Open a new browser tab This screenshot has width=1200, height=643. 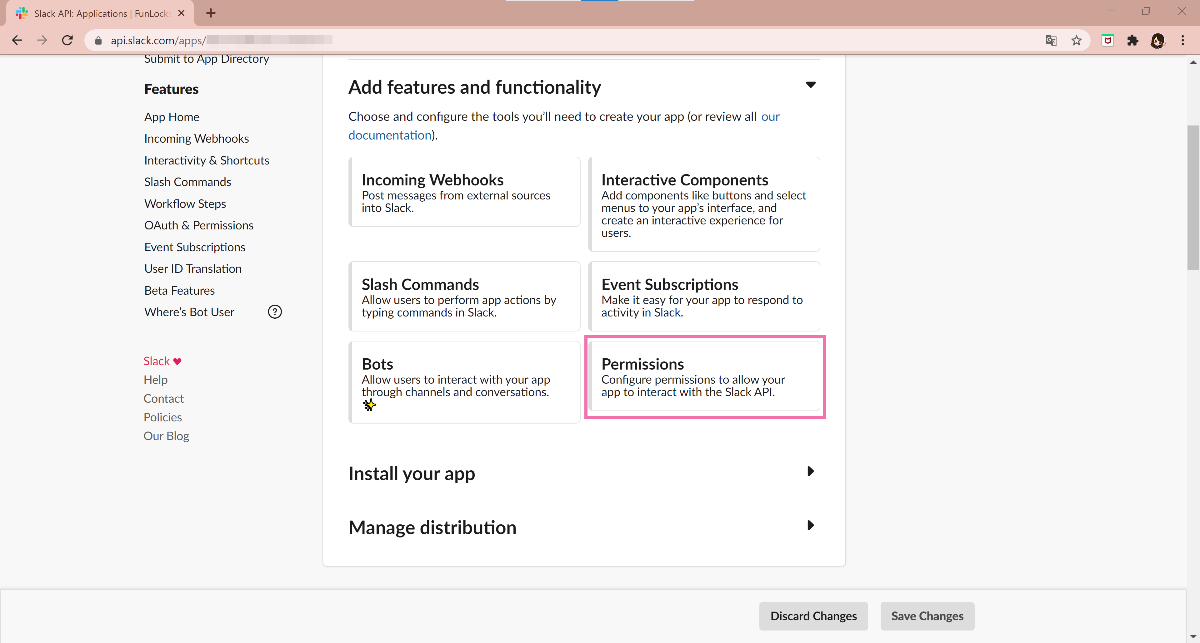pyautogui.click(x=211, y=13)
